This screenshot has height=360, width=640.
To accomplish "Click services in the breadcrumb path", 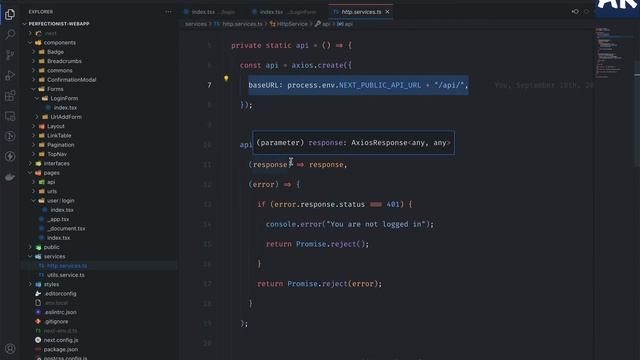I will point(196,24).
